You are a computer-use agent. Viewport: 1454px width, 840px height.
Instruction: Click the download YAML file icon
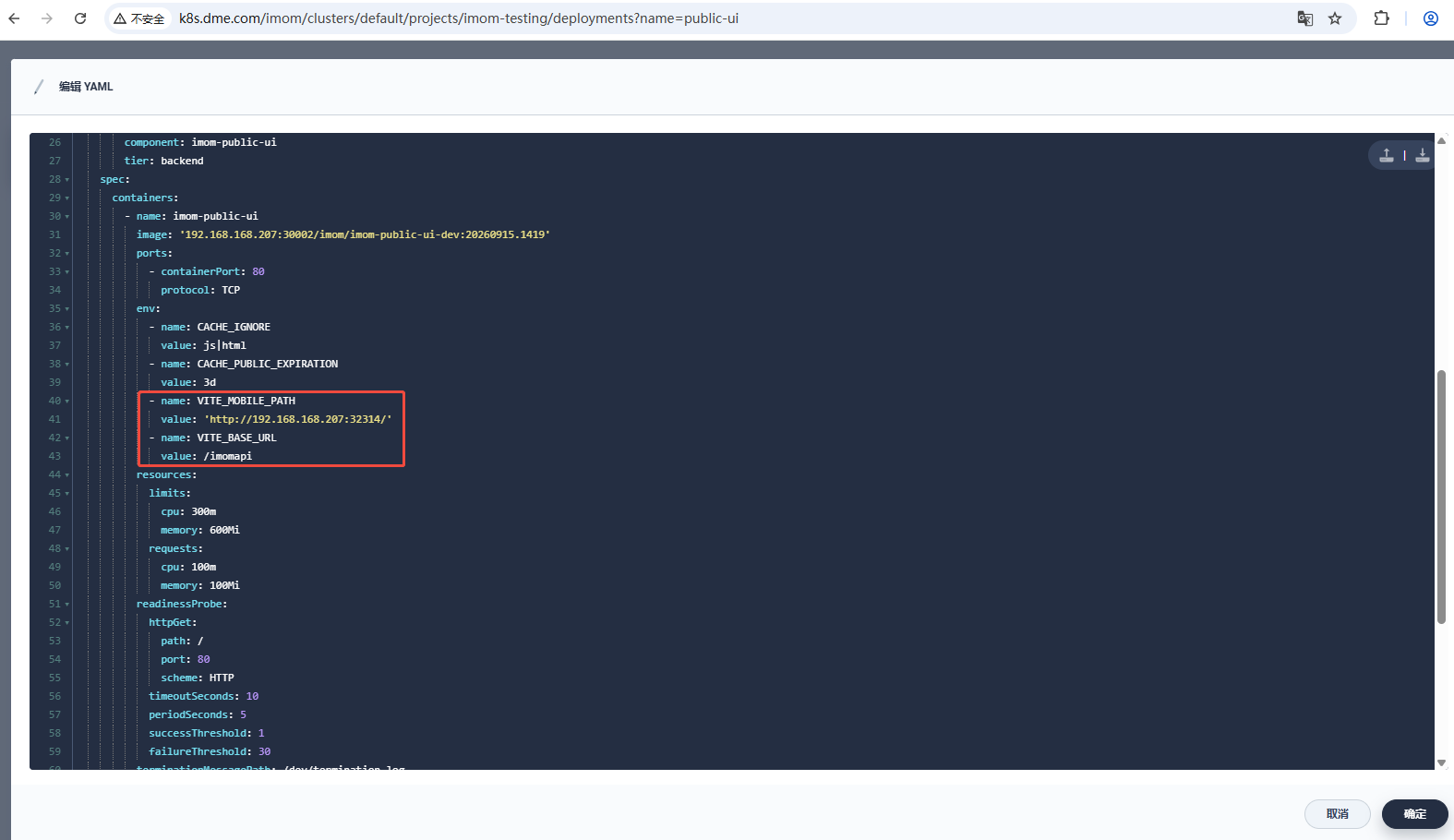(x=1423, y=155)
